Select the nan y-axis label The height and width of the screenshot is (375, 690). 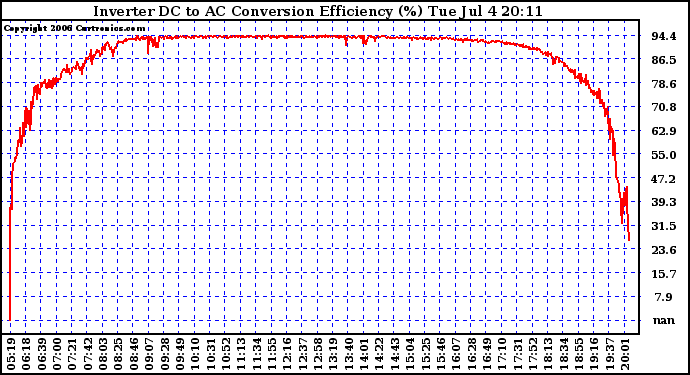click(664, 320)
